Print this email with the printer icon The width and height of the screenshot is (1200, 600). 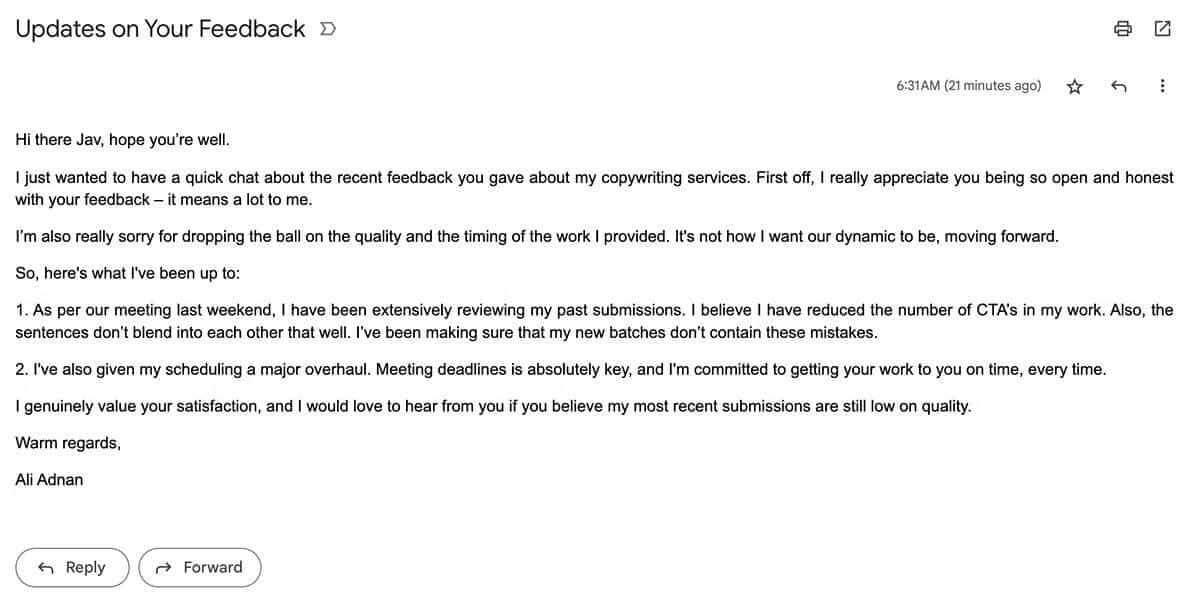(x=1123, y=29)
